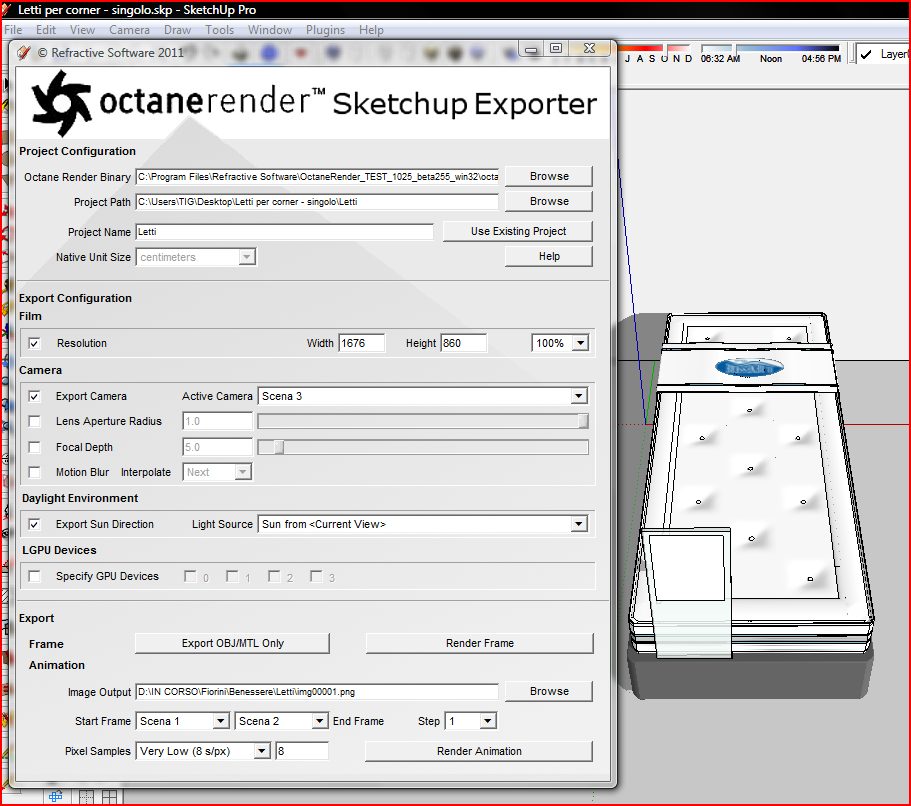The height and width of the screenshot is (806, 911).
Task: Click the dotted-grid icon in bottom bar
Action: click(x=86, y=797)
